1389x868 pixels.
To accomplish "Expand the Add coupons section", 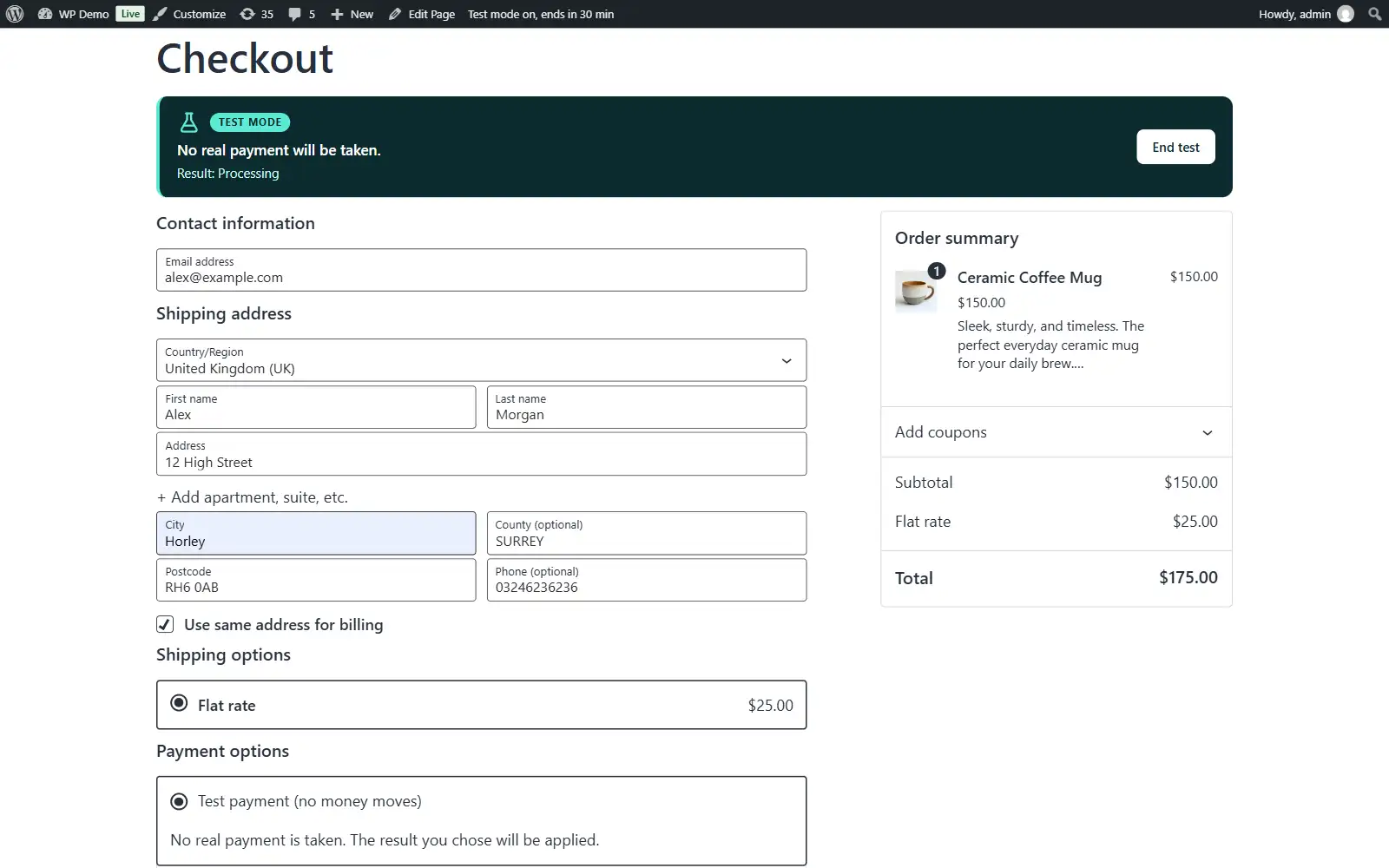I will (x=1057, y=432).
